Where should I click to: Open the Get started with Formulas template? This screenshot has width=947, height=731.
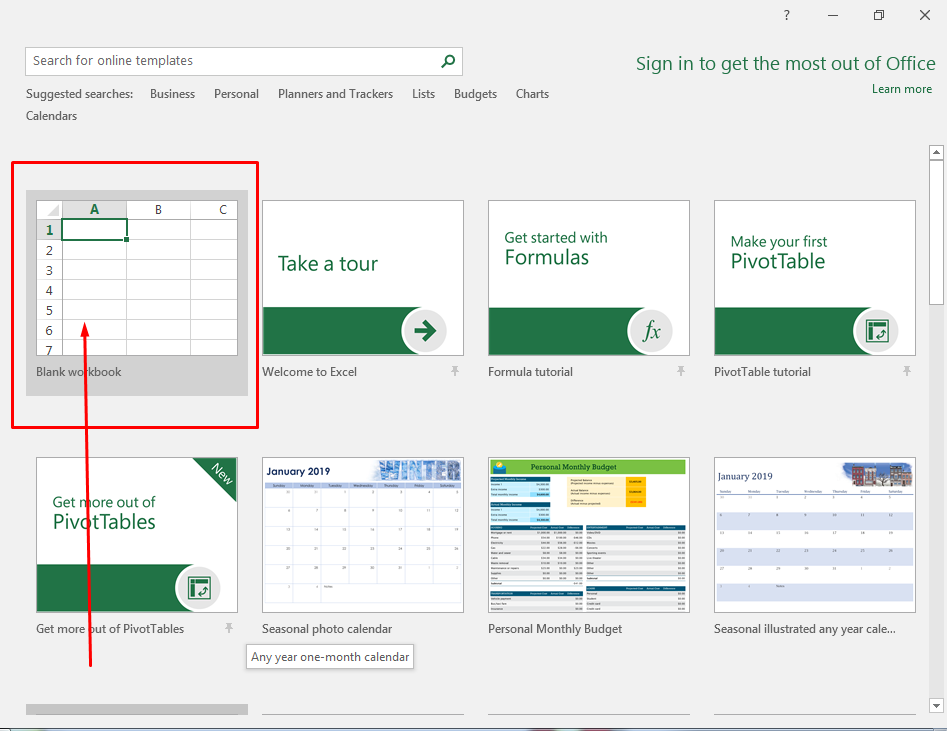(x=589, y=278)
